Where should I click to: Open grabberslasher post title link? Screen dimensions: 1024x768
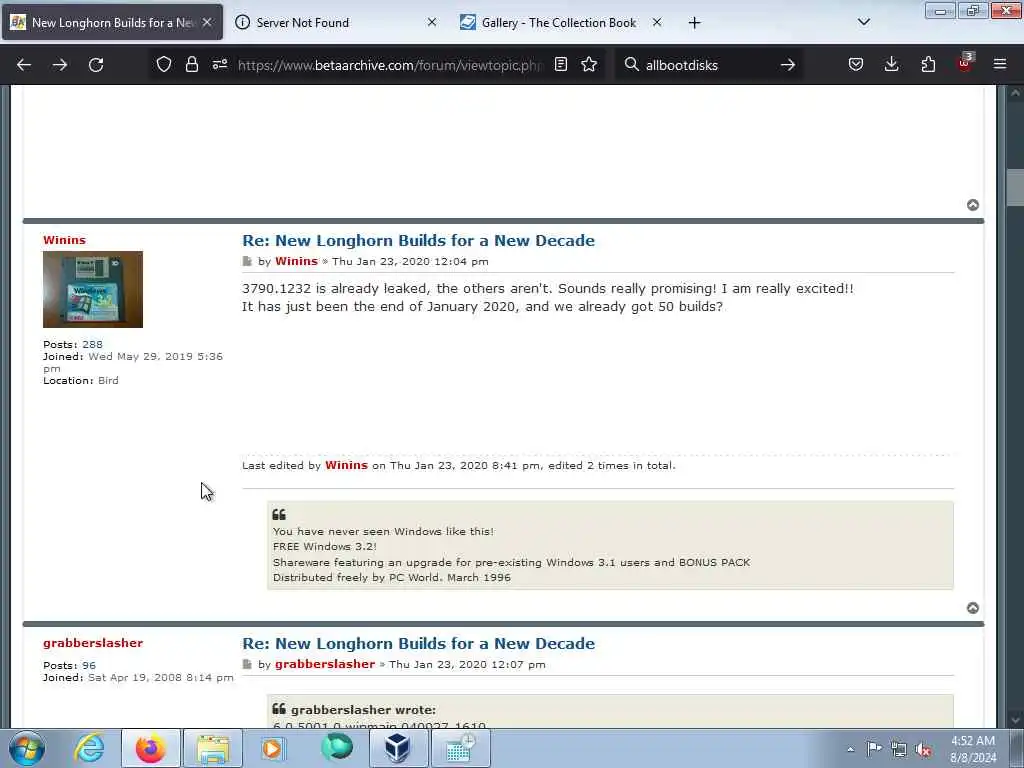pos(418,643)
